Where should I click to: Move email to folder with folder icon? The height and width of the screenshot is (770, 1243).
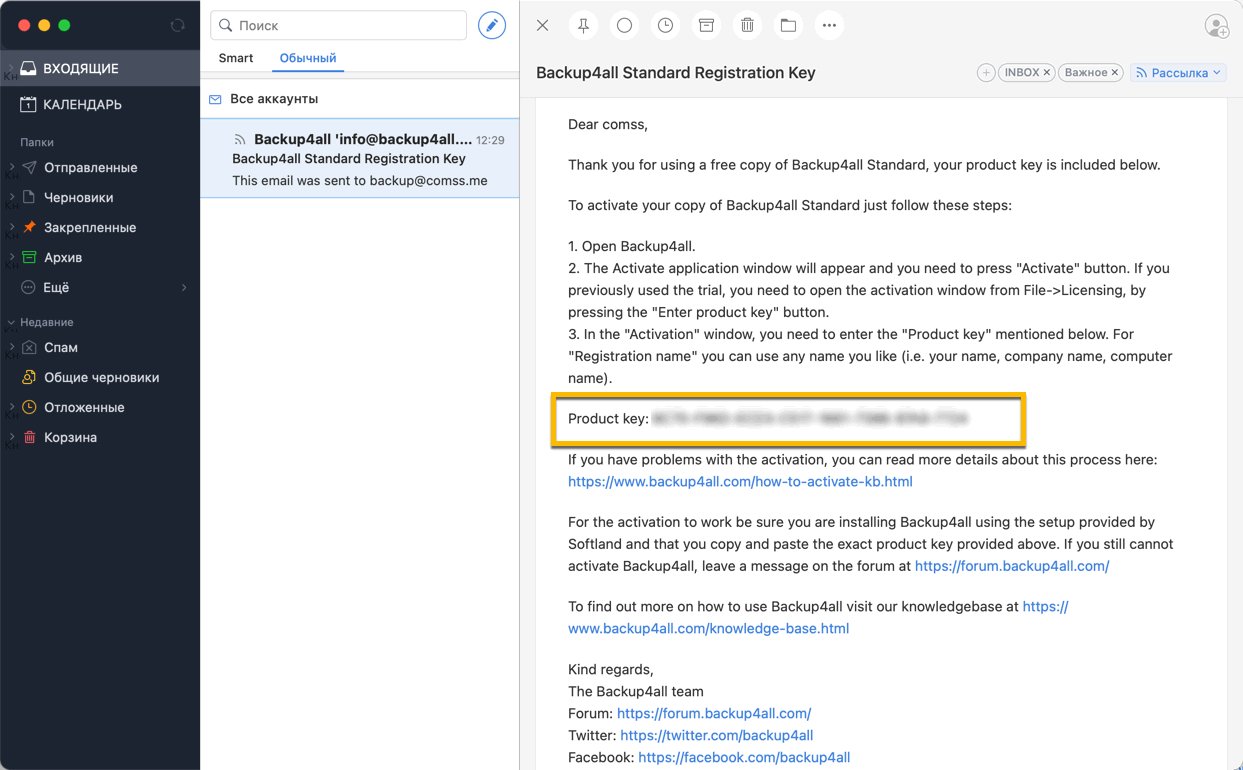[788, 25]
